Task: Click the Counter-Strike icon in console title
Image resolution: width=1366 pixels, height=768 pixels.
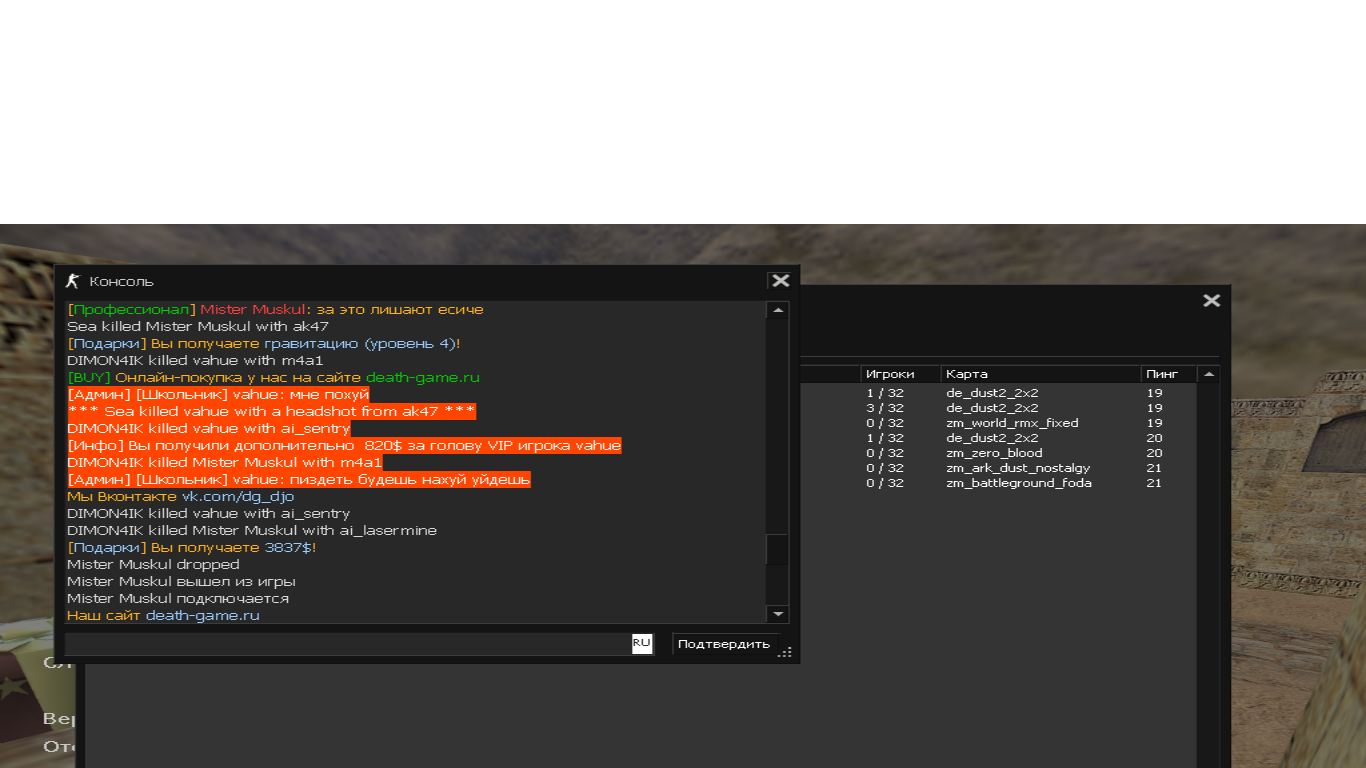Action: 71,281
